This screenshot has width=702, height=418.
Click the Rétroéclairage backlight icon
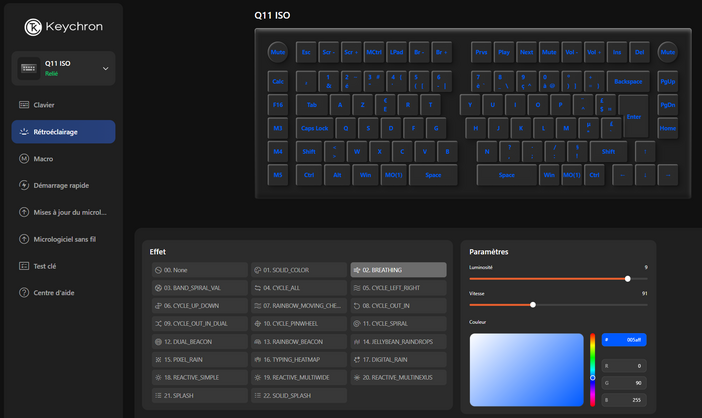[x=24, y=132]
